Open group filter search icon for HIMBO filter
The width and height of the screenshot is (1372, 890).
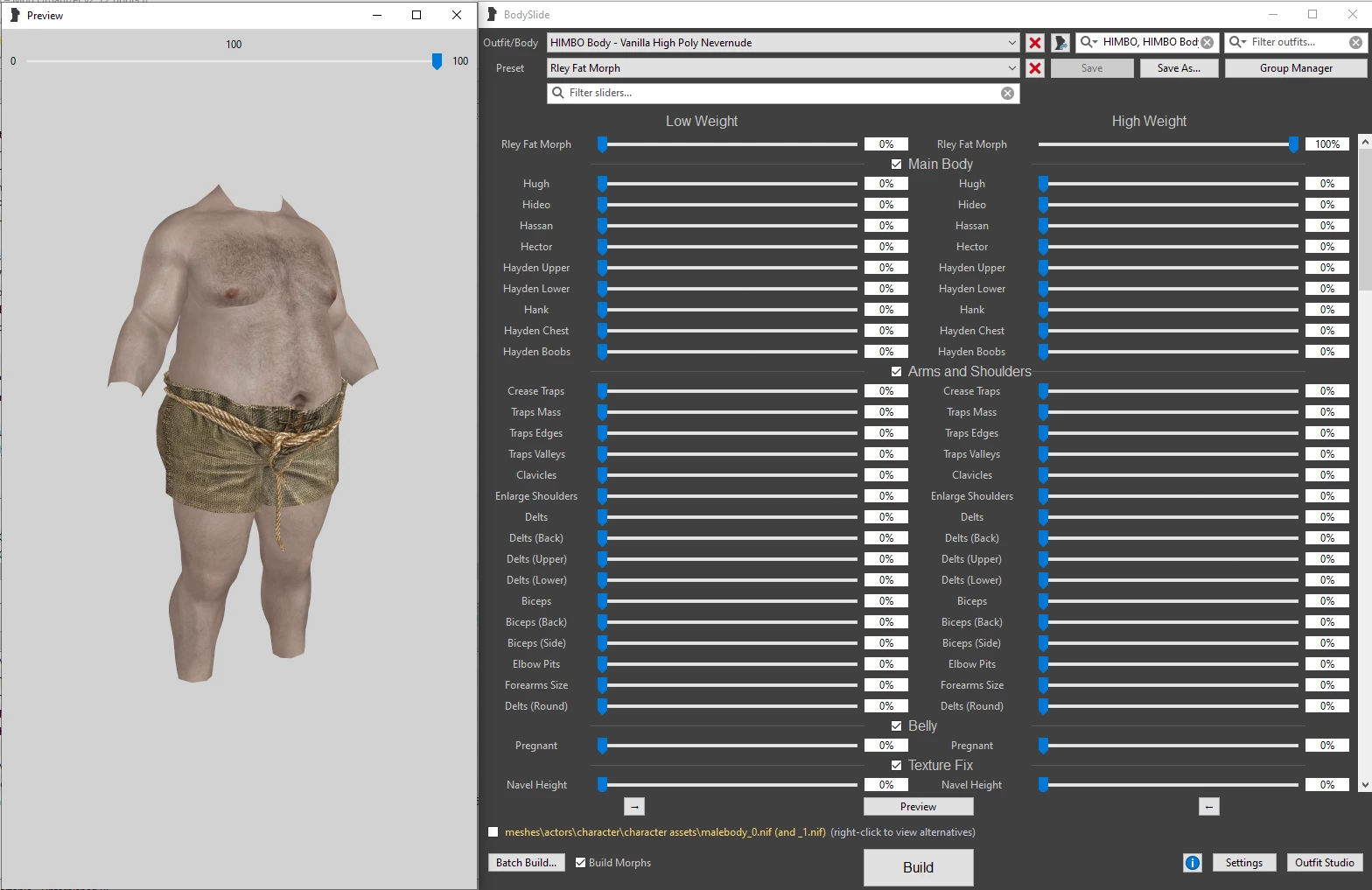click(1088, 42)
